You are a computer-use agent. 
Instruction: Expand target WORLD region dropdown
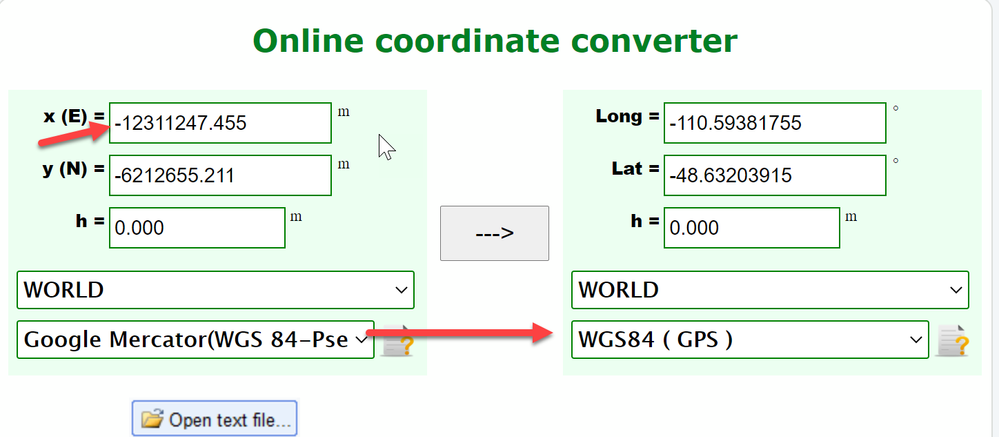click(770, 290)
